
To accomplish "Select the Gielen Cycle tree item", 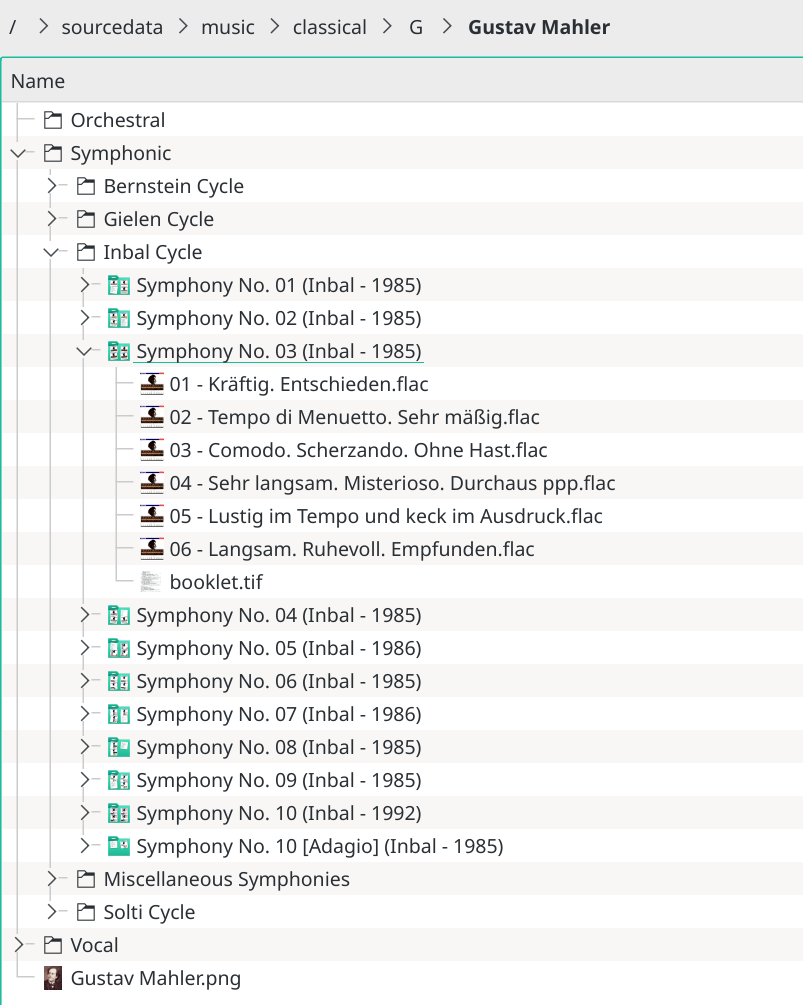I will pos(160,219).
